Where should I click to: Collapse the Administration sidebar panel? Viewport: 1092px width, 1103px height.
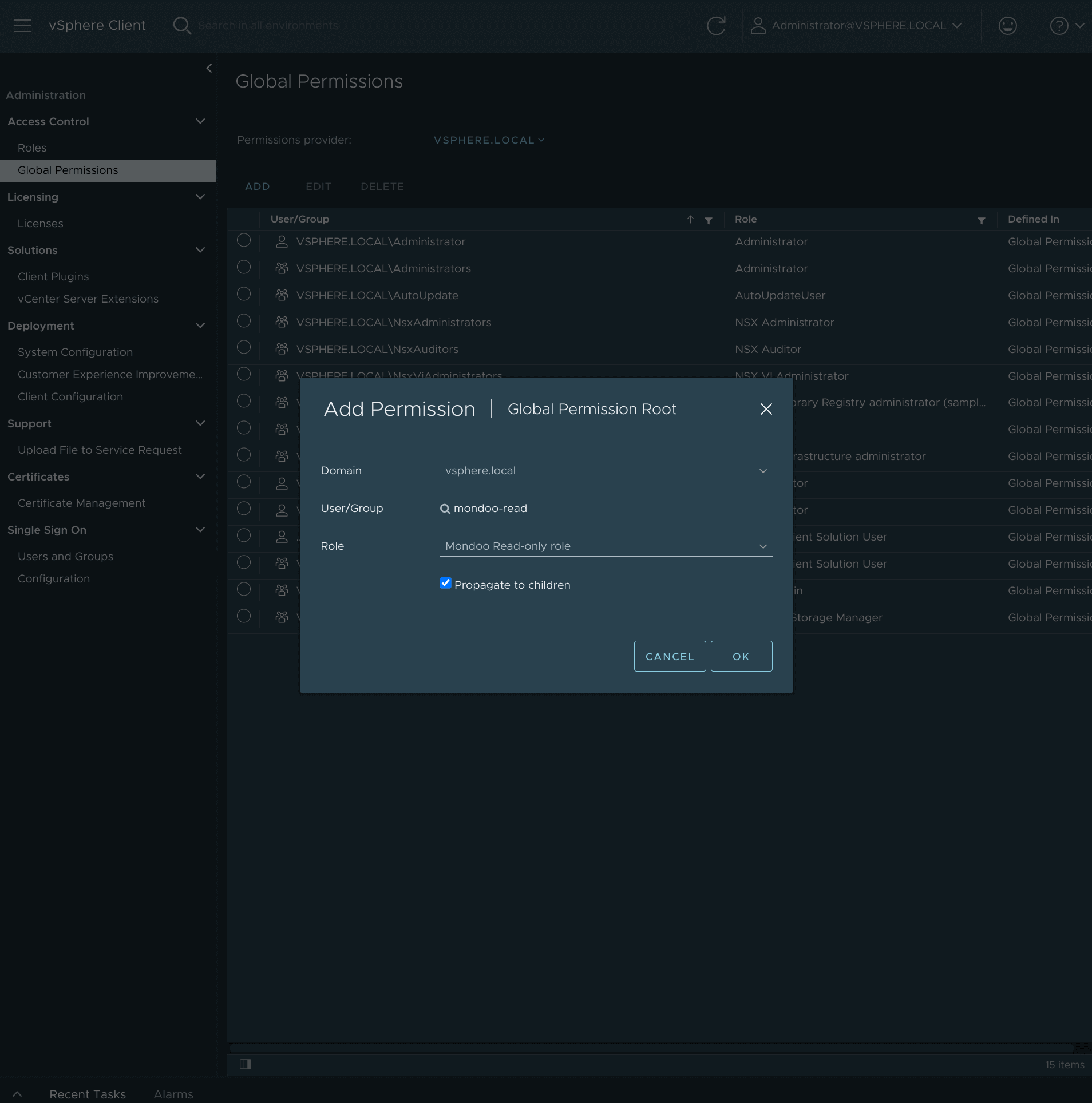[208, 68]
